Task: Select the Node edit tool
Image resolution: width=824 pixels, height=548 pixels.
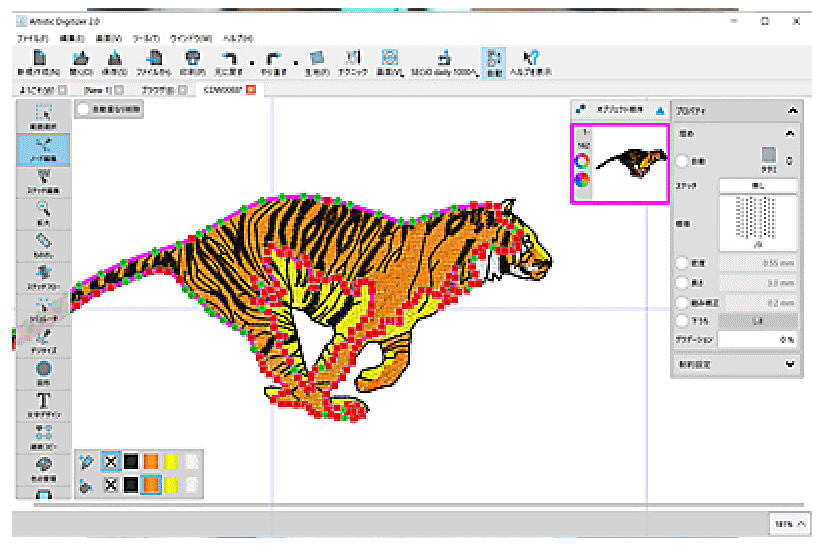Action: coord(44,149)
